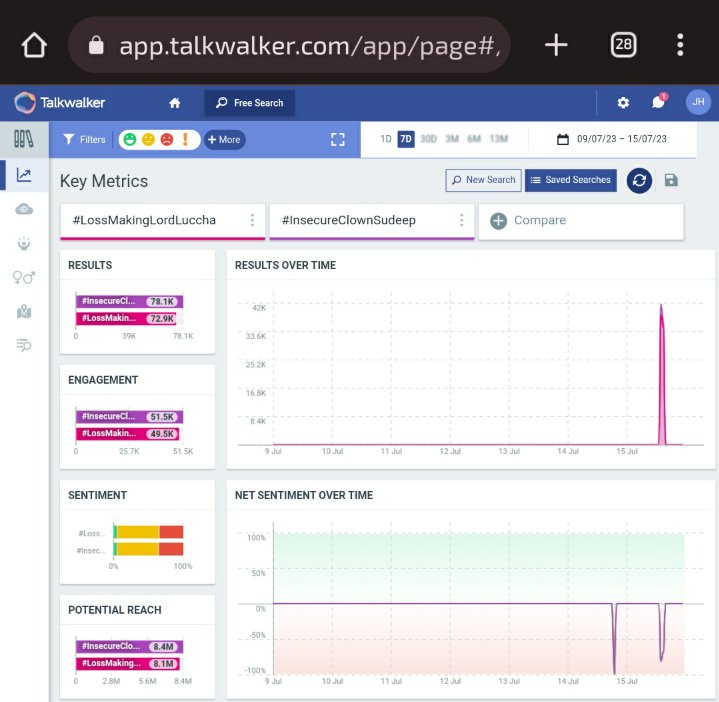The width and height of the screenshot is (719, 702).
Task: Click the New Search button
Action: click(x=483, y=180)
